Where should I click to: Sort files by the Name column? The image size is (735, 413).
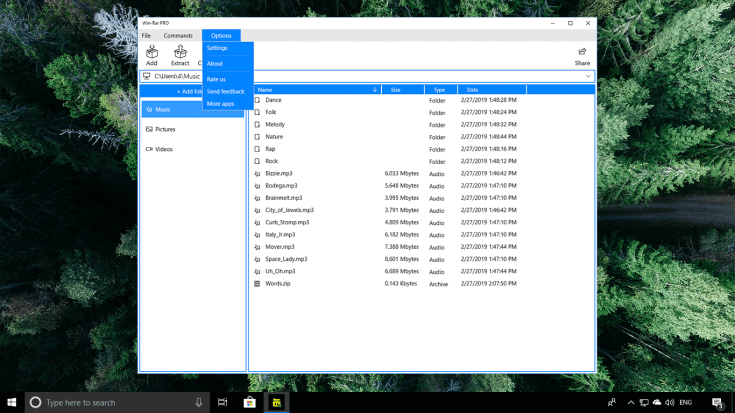click(265, 89)
